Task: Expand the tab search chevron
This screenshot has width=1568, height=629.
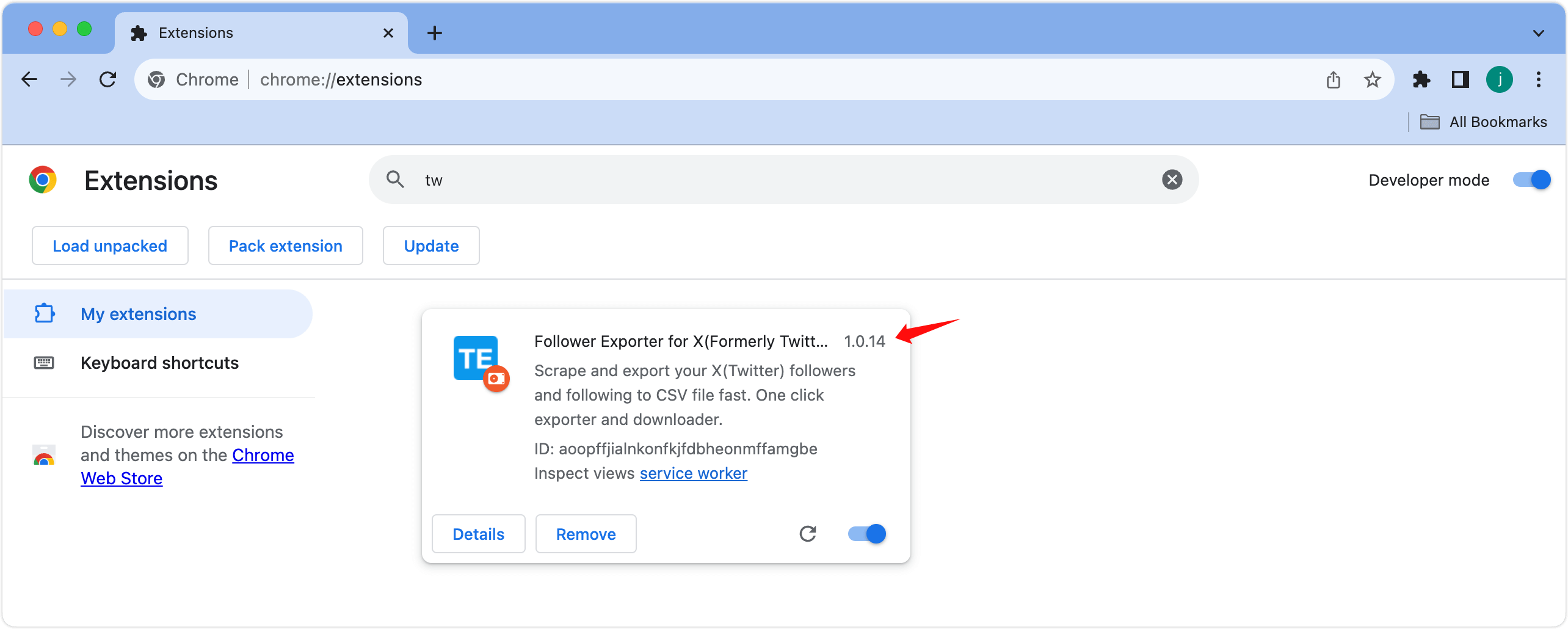Action: 1539,33
